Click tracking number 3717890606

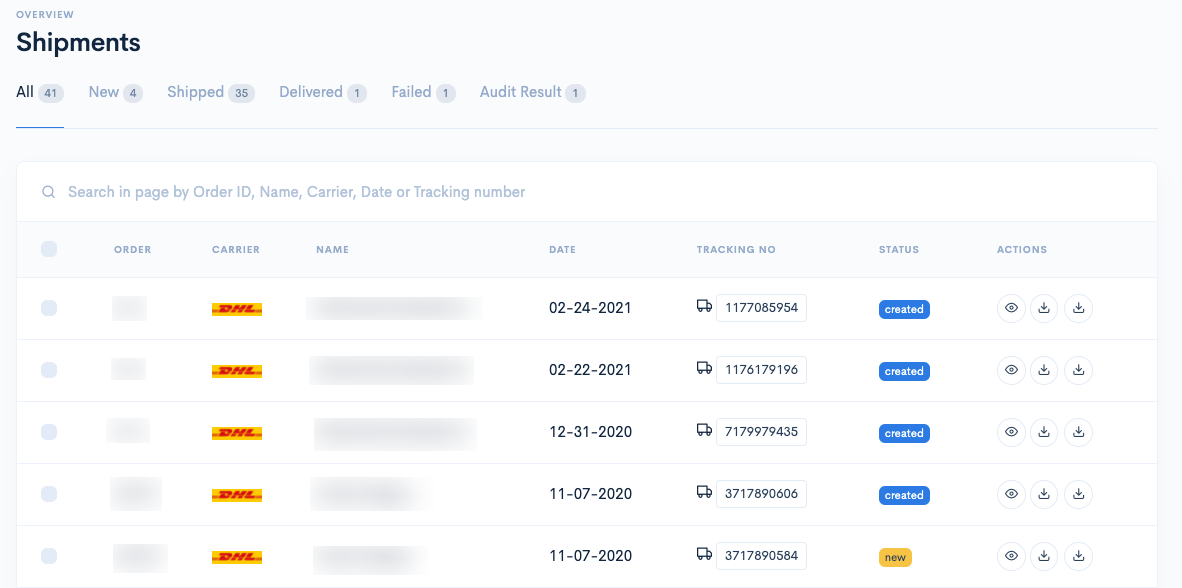(x=761, y=494)
